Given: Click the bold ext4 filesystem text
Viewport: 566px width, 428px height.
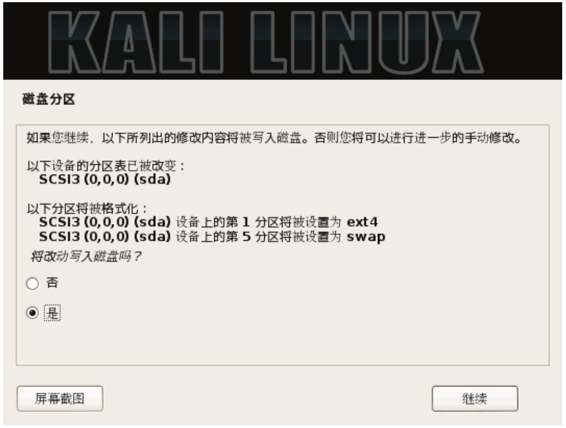Looking at the screenshot, I should coord(362,222).
